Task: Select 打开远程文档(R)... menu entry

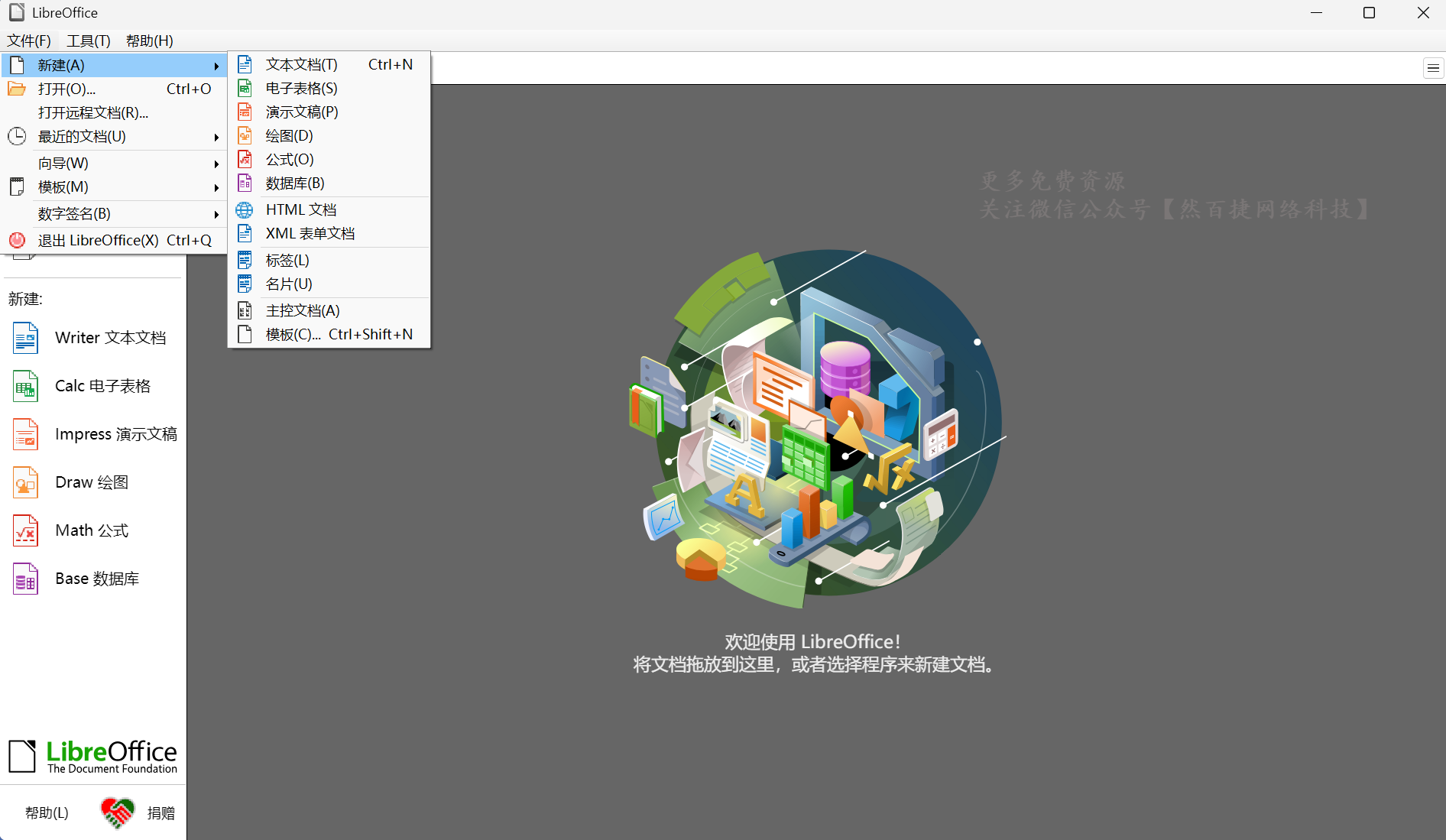Action: [115, 112]
